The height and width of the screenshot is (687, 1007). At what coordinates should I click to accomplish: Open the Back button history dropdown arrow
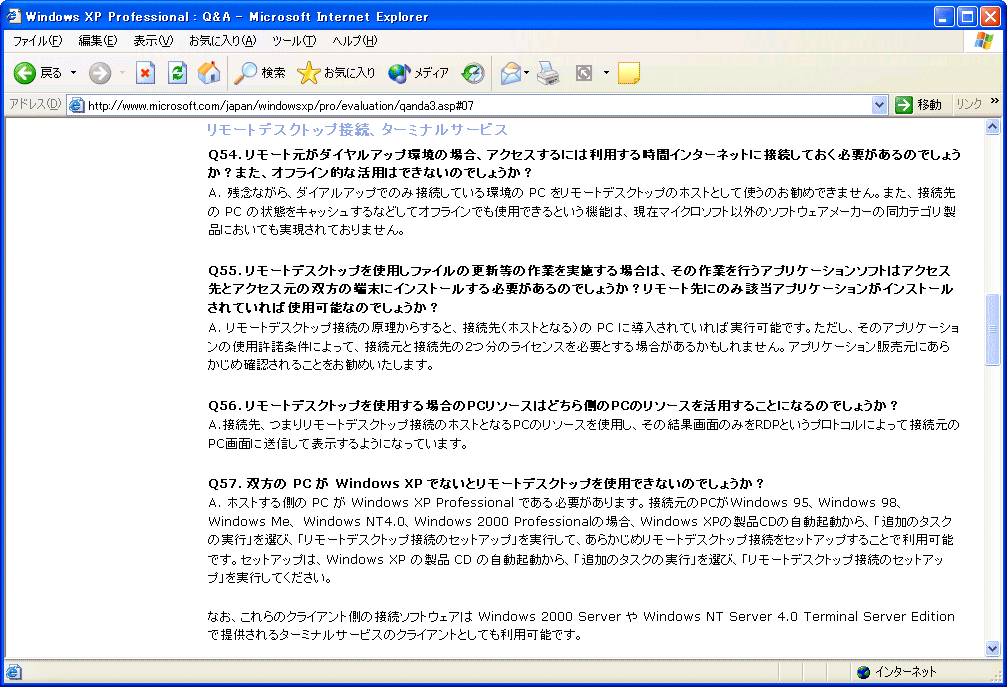[73, 73]
